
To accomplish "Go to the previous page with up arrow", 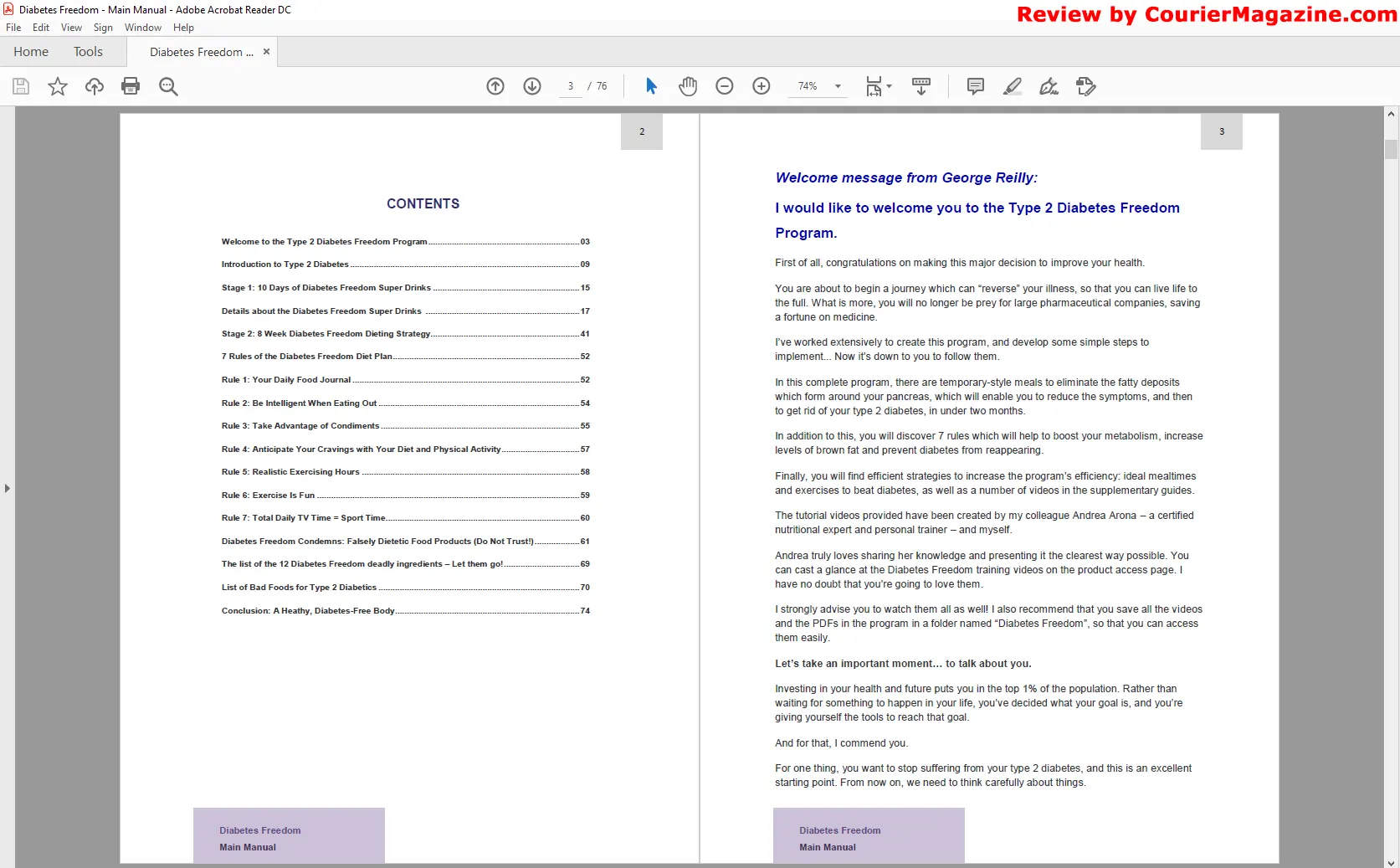I will point(495,86).
